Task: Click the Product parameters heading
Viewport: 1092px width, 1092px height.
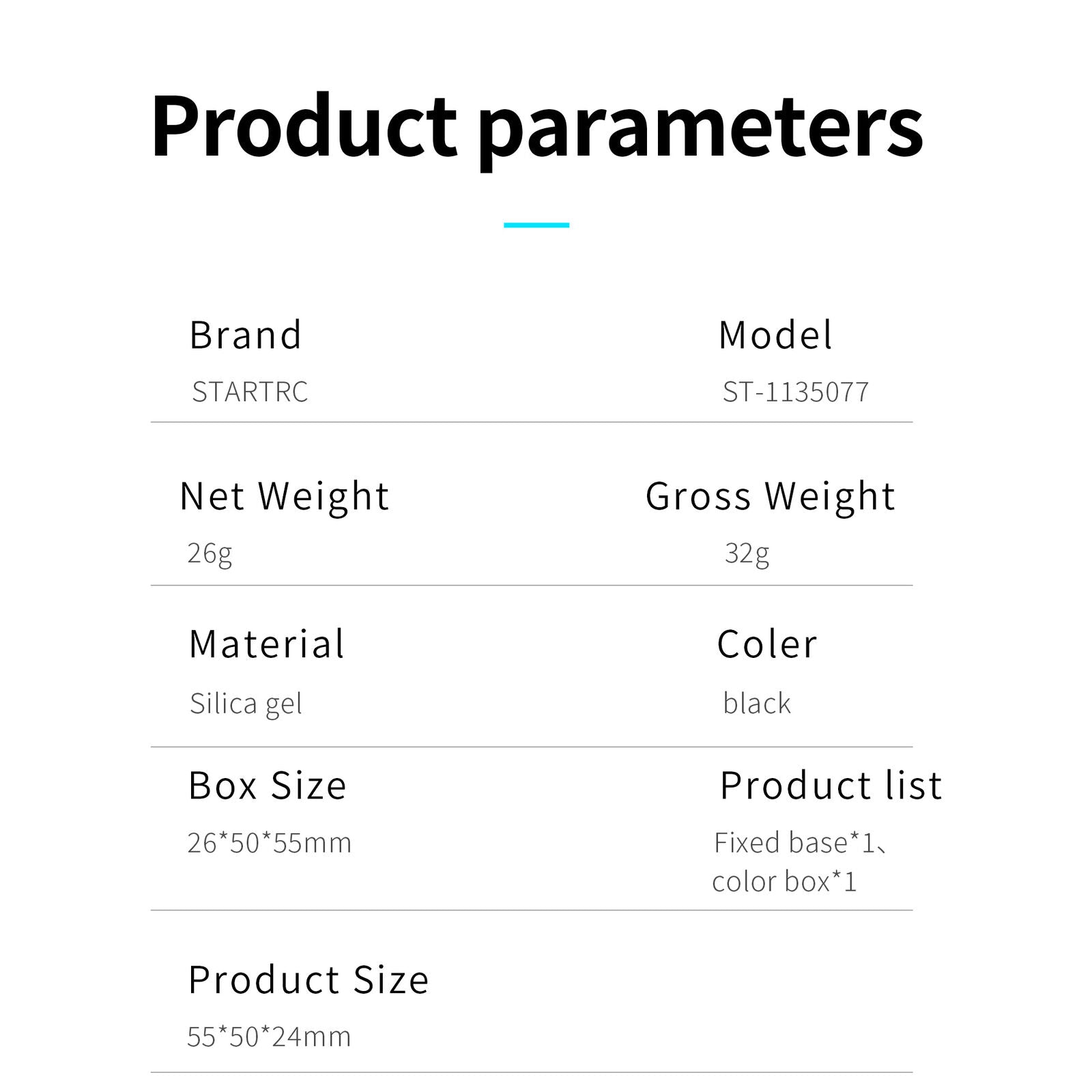Action: pos(536,128)
